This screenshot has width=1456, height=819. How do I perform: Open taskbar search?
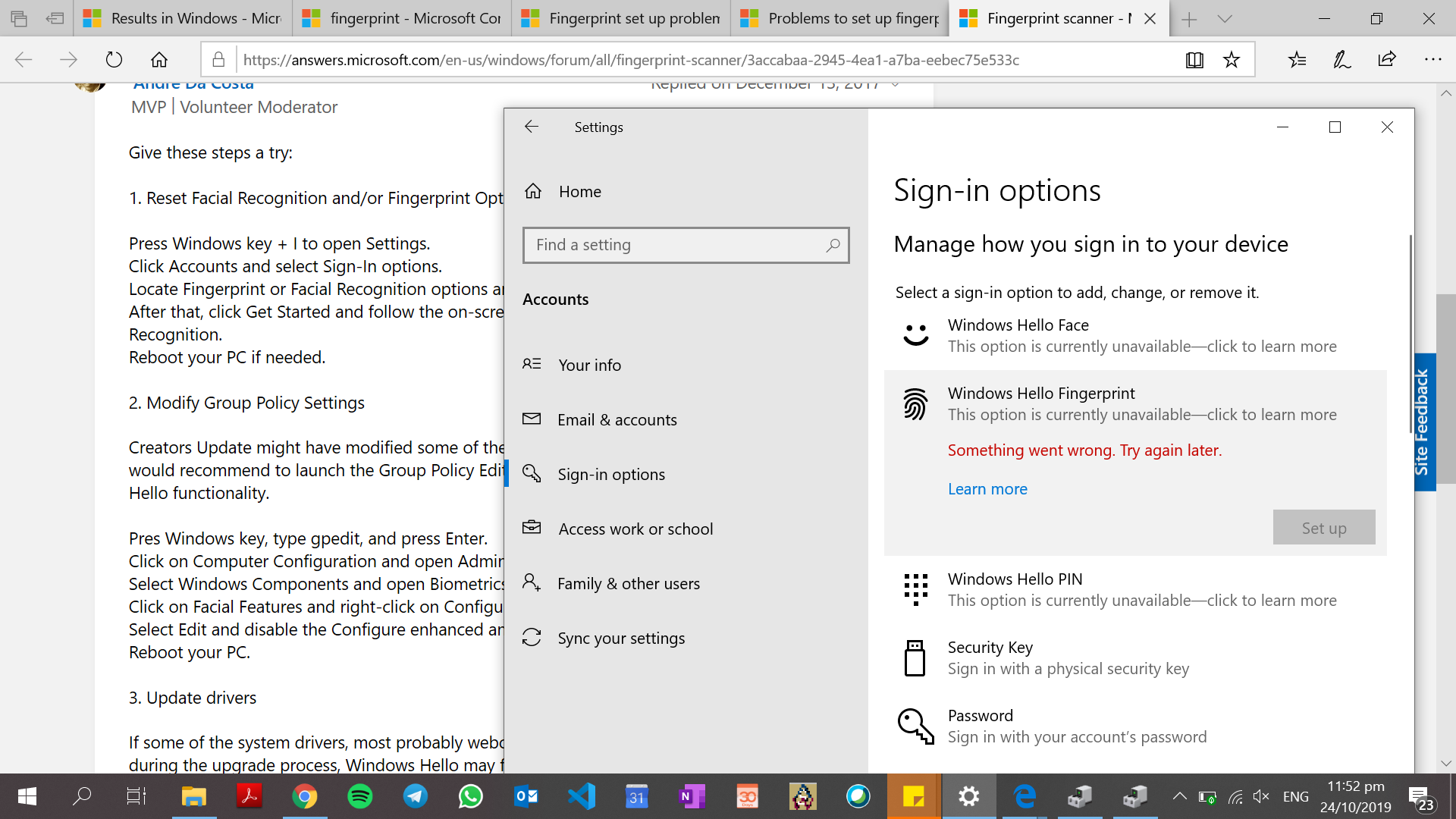(x=82, y=796)
